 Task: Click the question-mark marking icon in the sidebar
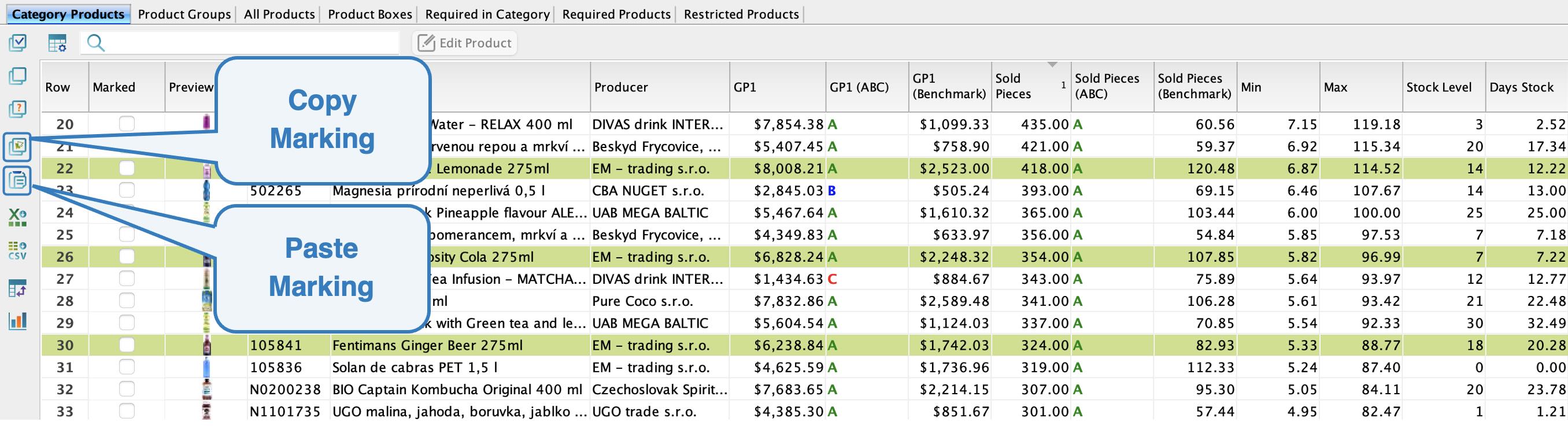click(18, 110)
